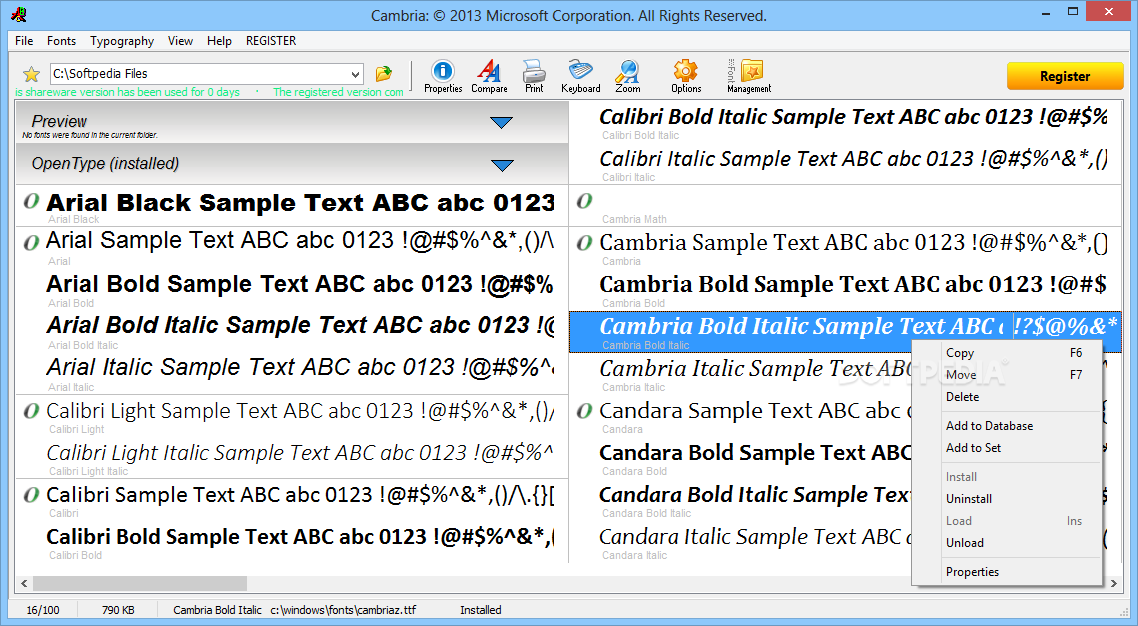
Task: Choose Delete from the context menu
Action: [x=1007, y=397]
